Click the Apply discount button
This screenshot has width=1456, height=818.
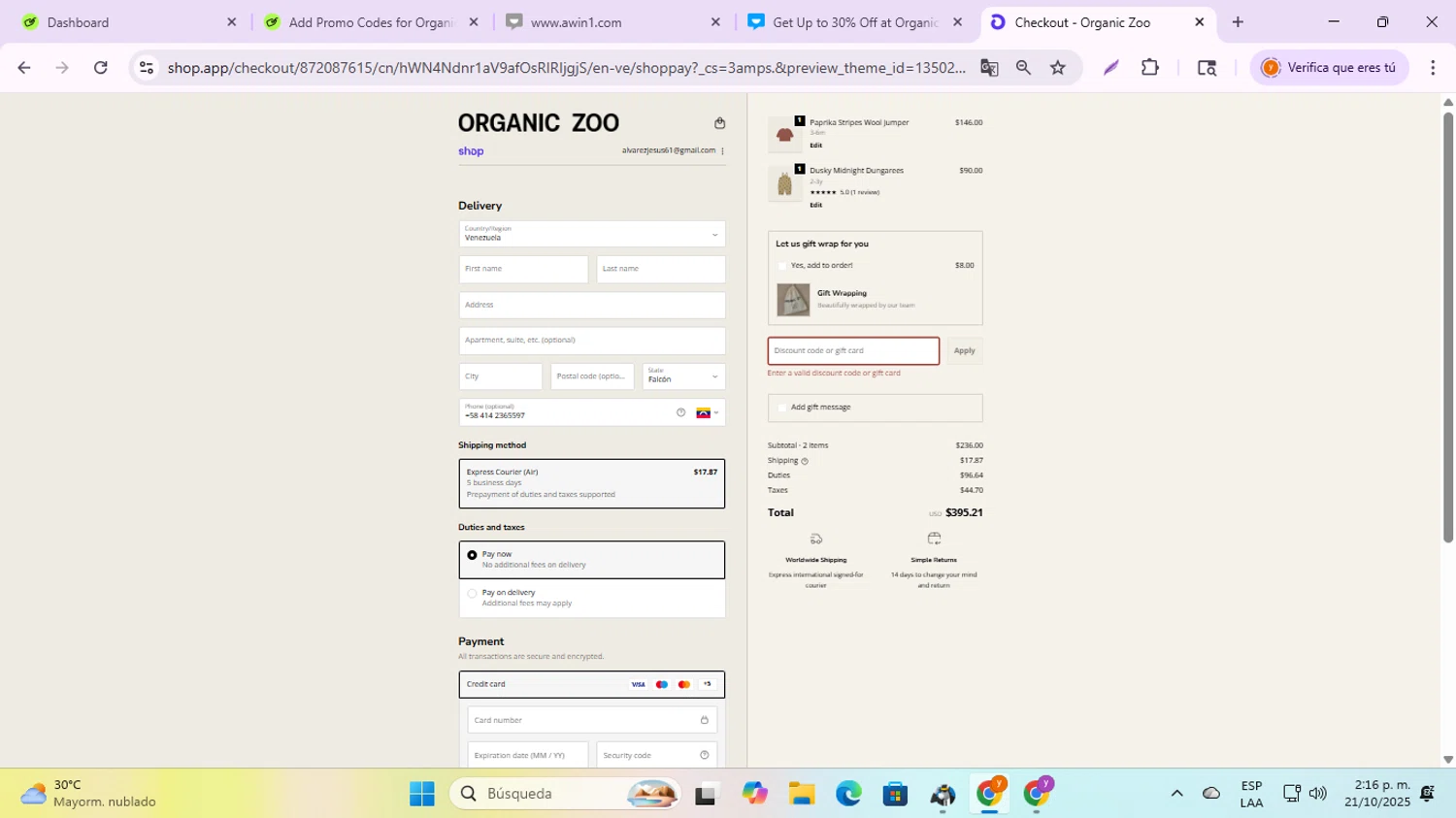(964, 350)
